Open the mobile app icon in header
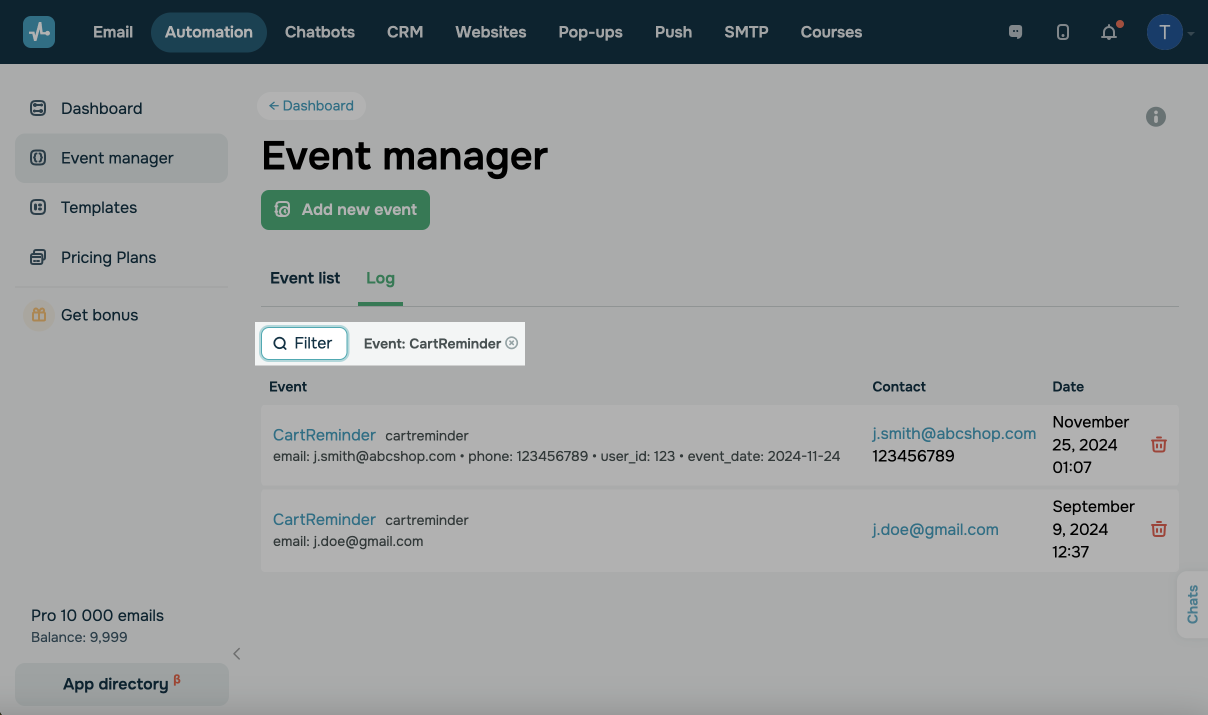This screenshot has height=715, width=1208. click(x=1062, y=32)
